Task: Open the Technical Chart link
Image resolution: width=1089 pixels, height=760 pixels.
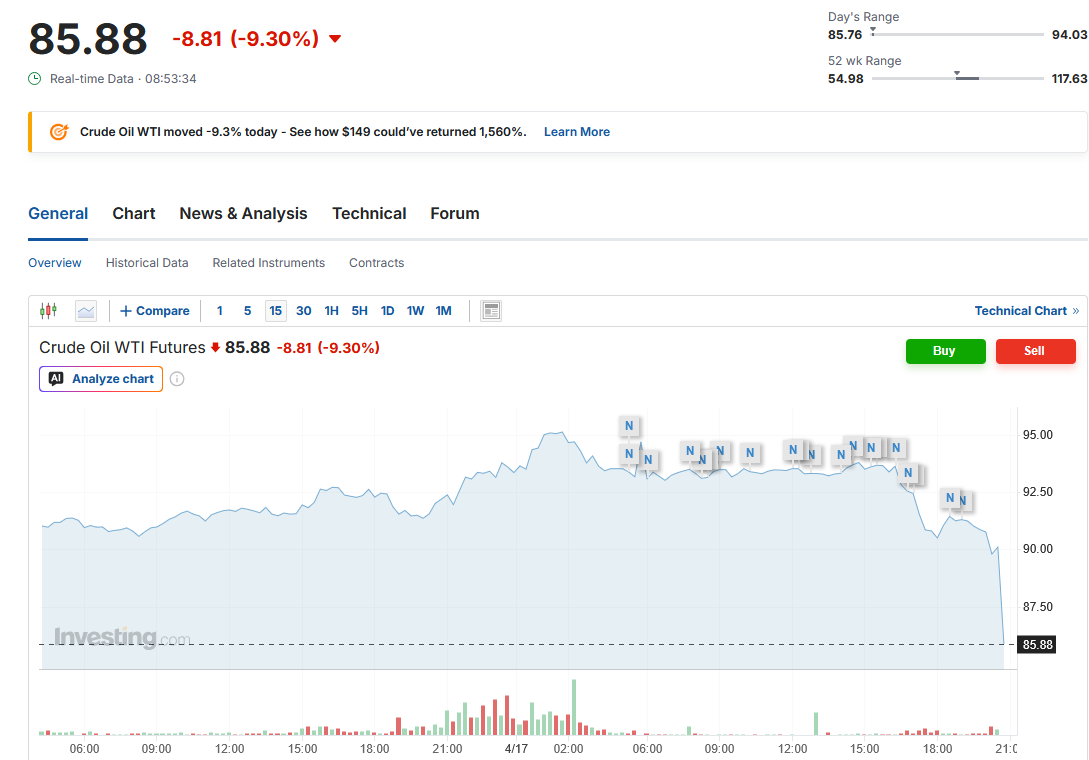Action: [x=1026, y=311]
